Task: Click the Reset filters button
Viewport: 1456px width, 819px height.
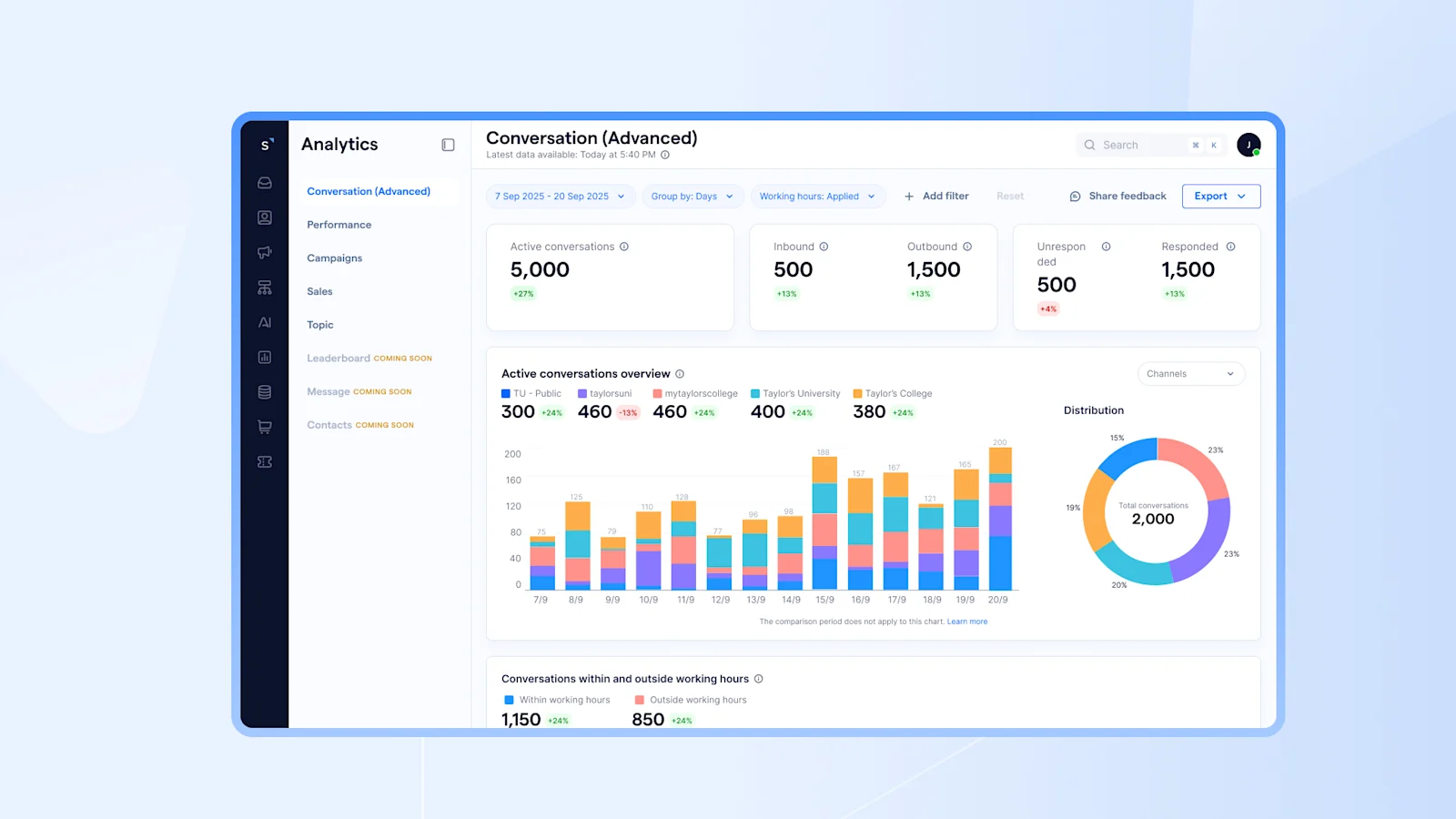Action: point(1010,197)
